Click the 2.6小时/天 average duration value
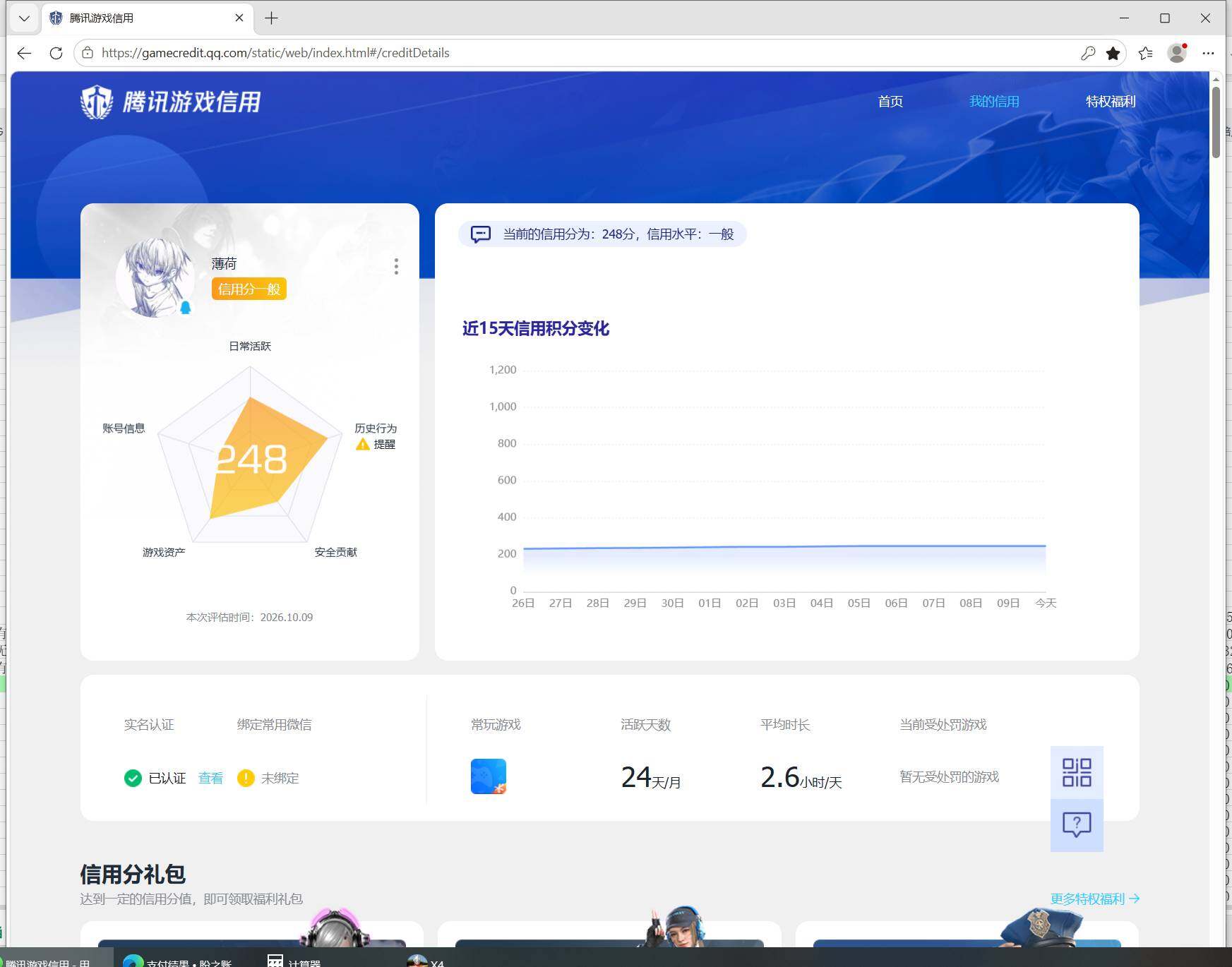Screen dimensions: 1232x967 [801, 777]
